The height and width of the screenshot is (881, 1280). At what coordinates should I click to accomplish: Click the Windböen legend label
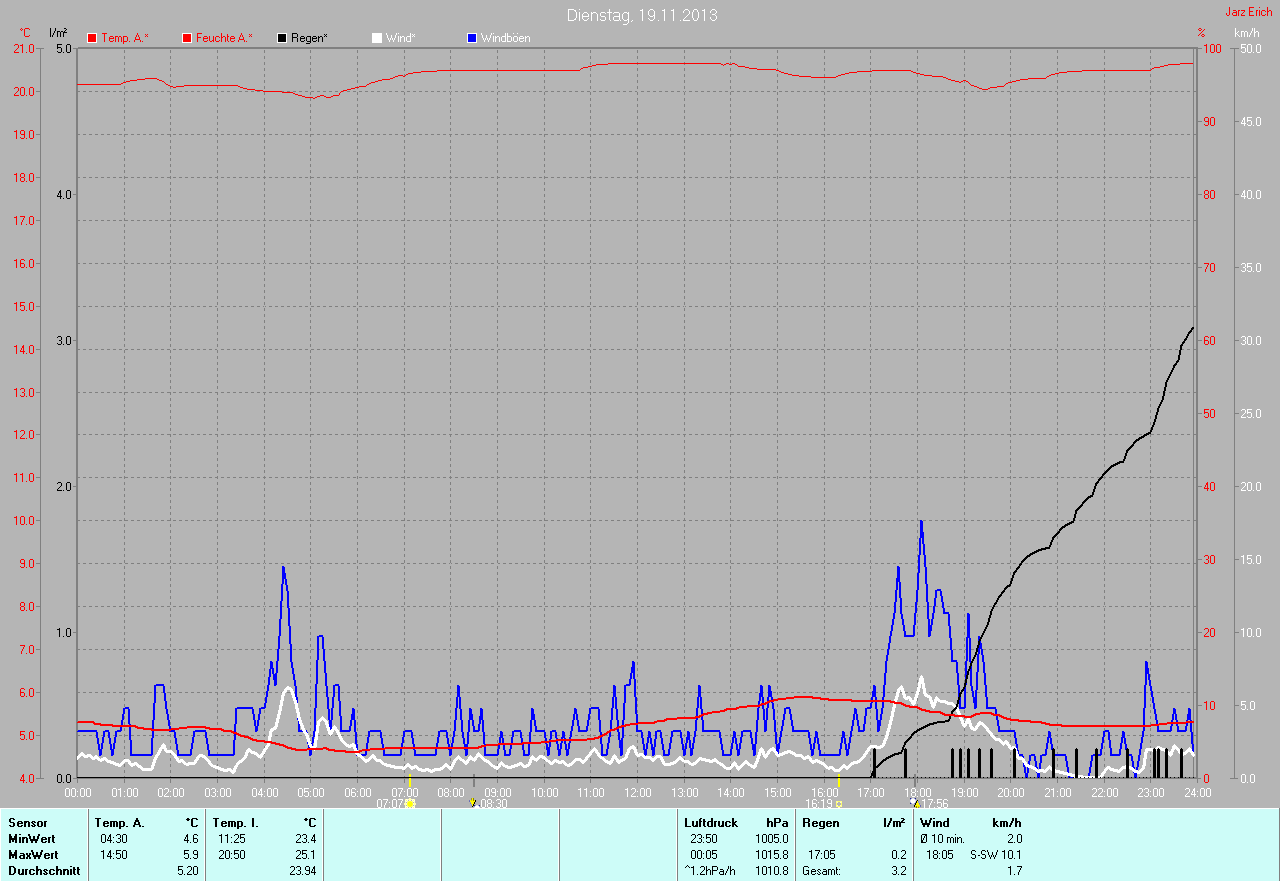(x=506, y=38)
